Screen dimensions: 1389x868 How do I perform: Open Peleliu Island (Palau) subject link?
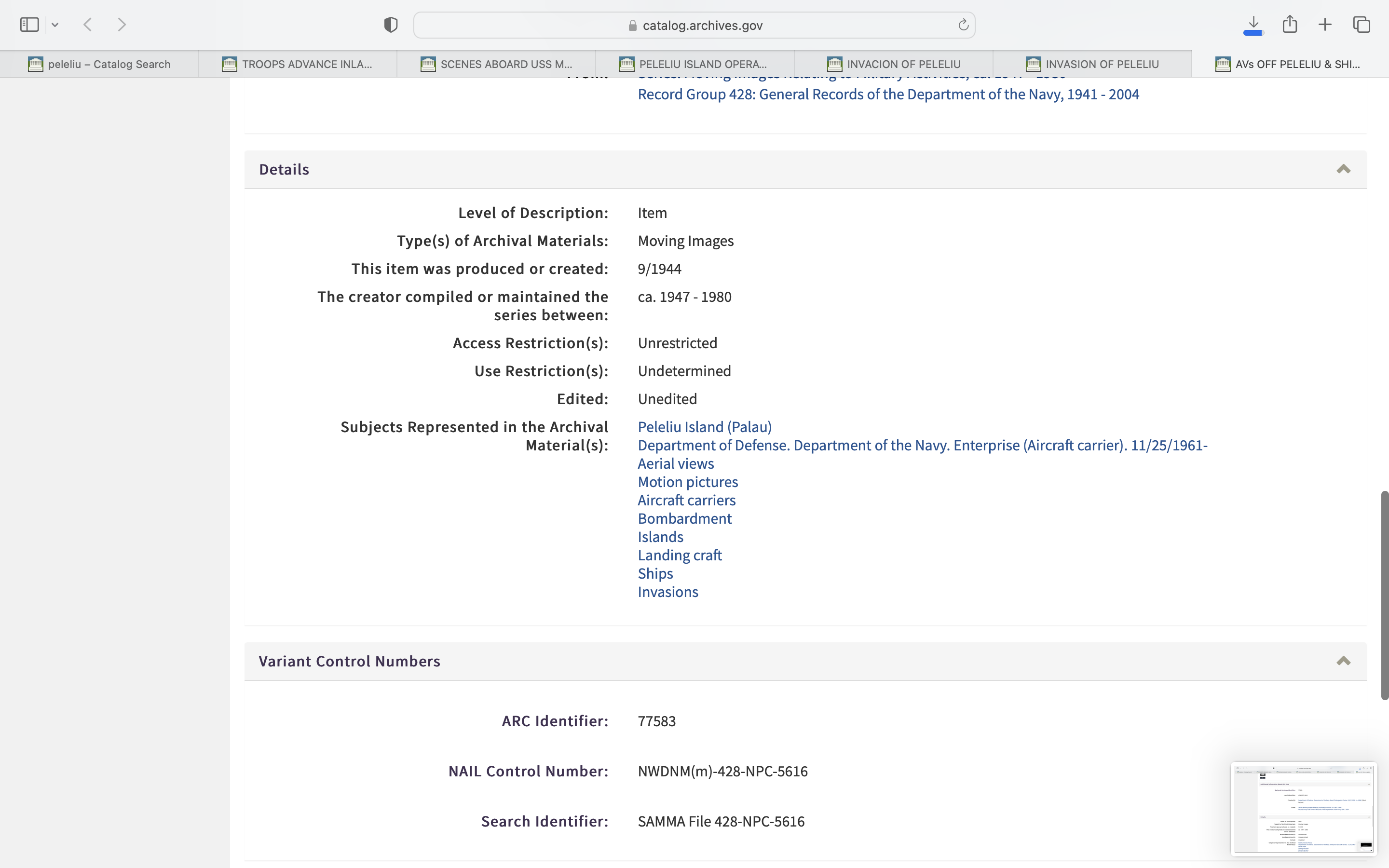[x=704, y=427]
